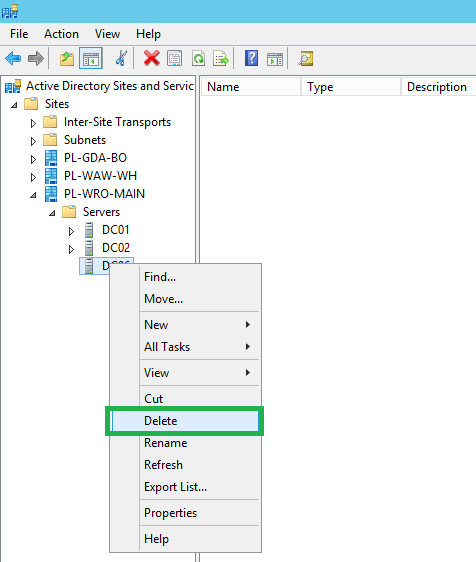Open the Help menu in menu bar
The image size is (476, 562).
pos(148,34)
